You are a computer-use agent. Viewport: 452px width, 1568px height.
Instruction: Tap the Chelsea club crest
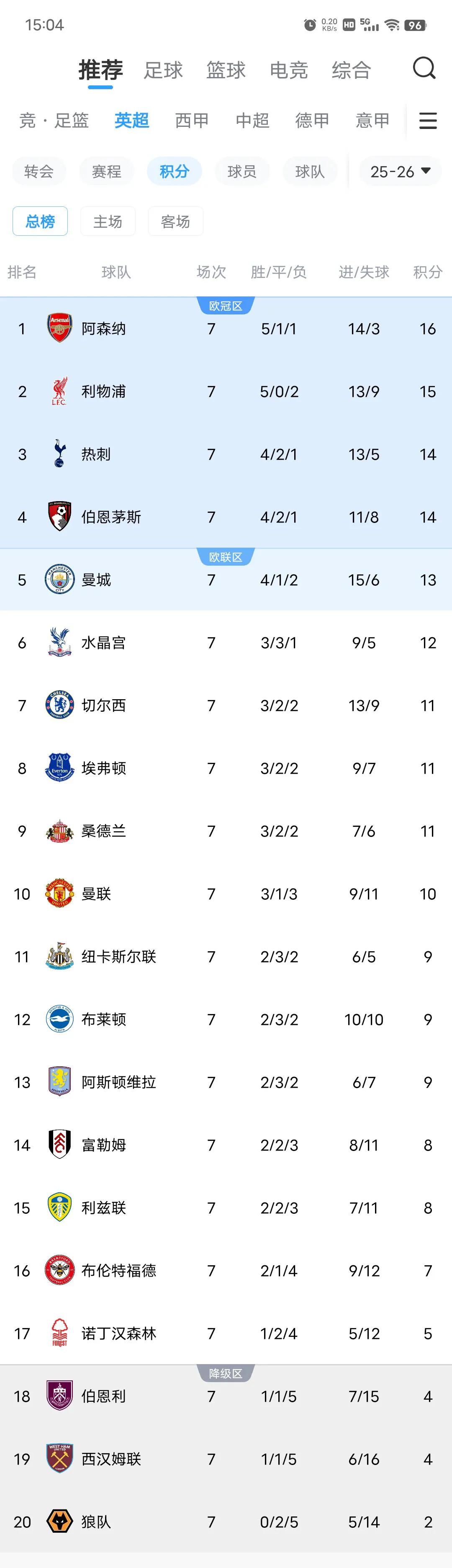[59, 705]
